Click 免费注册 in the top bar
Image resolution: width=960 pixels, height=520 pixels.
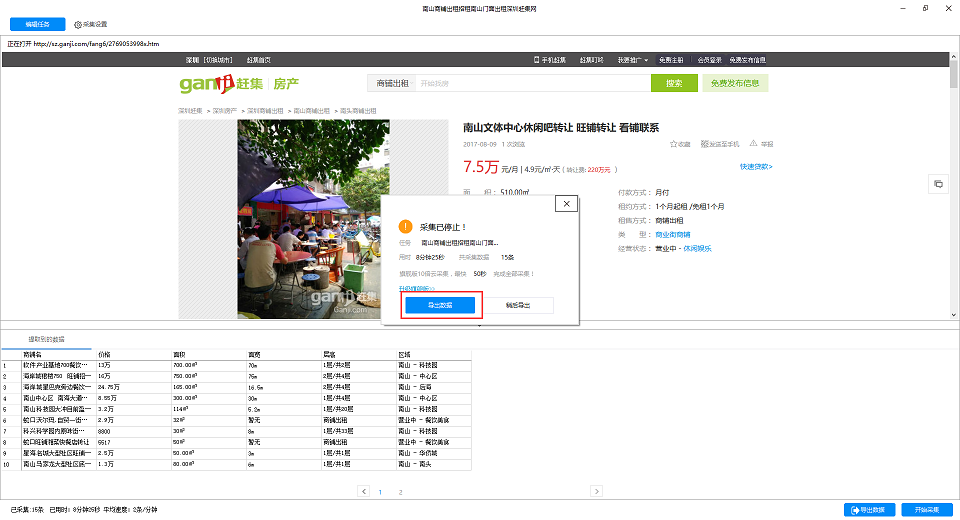(x=671, y=60)
